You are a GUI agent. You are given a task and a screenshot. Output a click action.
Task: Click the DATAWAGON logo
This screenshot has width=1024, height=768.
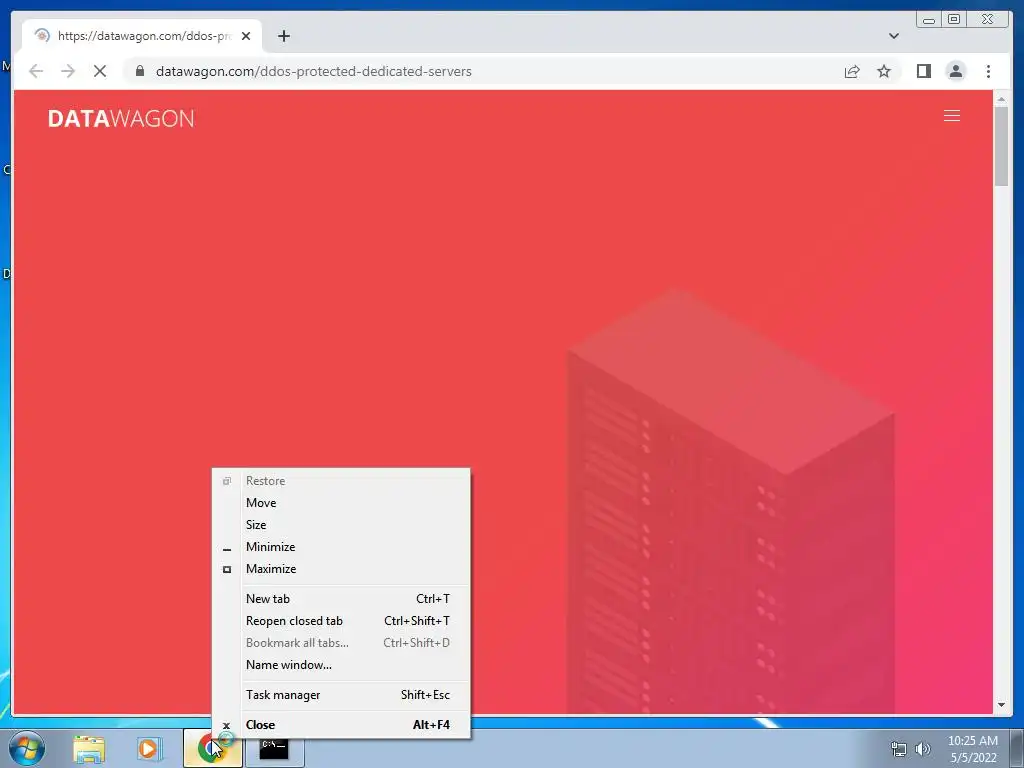(121, 118)
